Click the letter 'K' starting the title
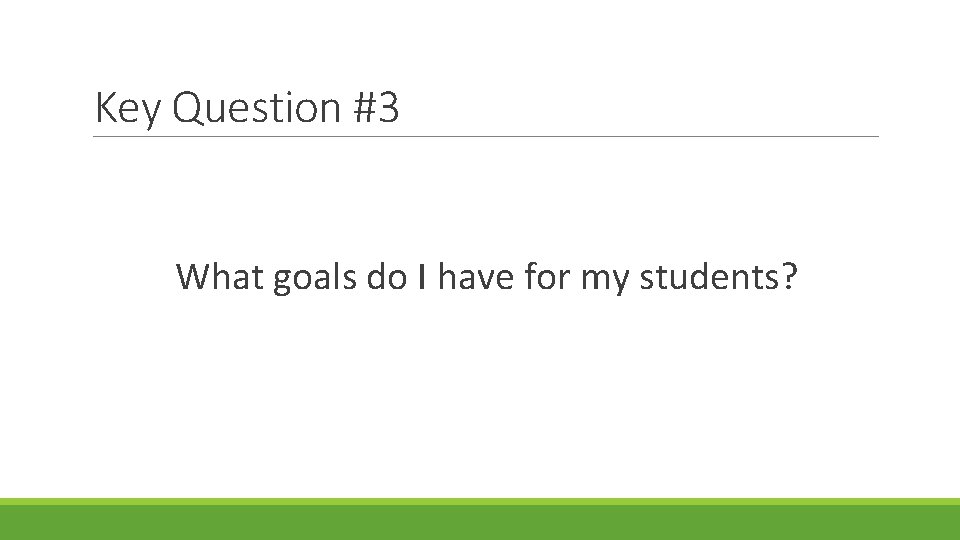The image size is (960, 540). pyautogui.click(x=105, y=108)
